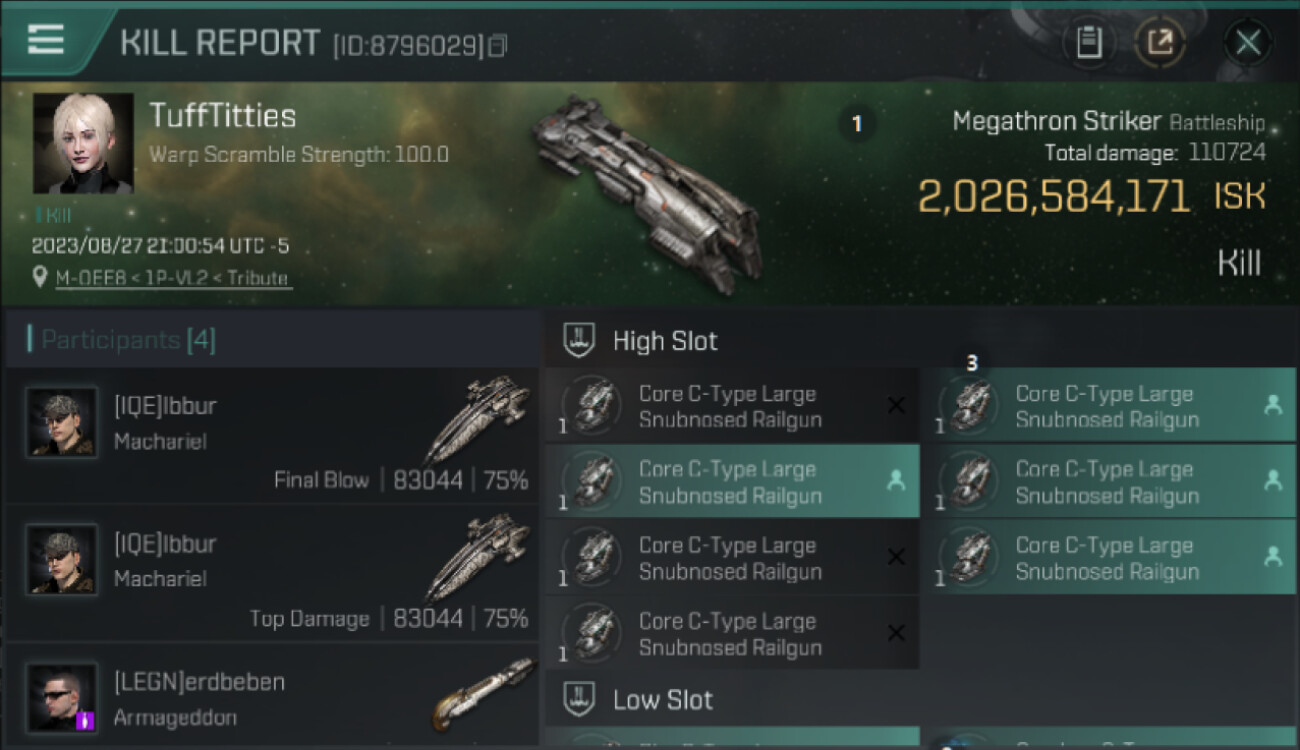Select highlighted railgun in left column
Viewport: 1300px width, 750px height.
click(x=731, y=481)
